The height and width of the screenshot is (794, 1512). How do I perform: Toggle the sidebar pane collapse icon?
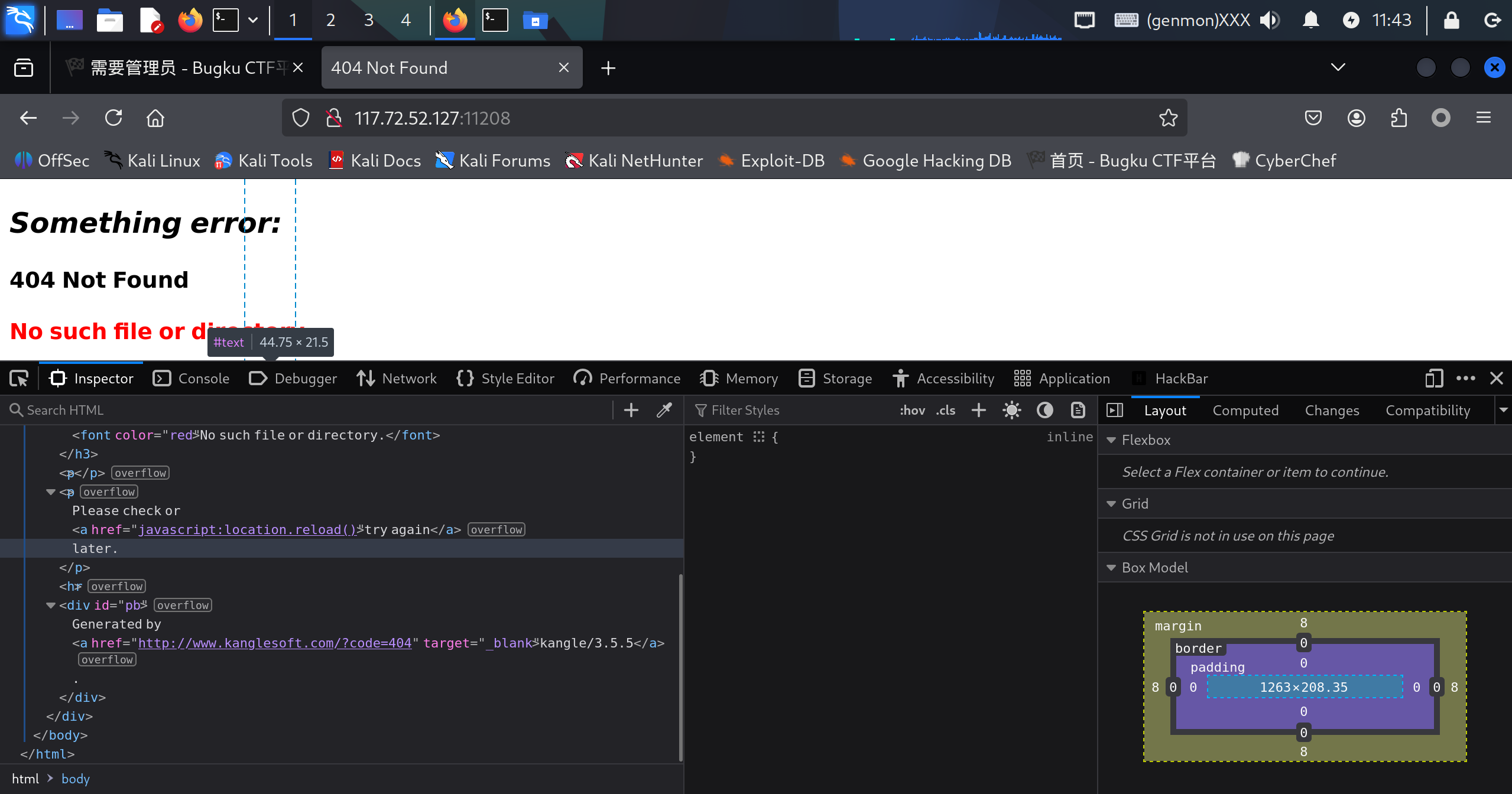click(x=1115, y=410)
